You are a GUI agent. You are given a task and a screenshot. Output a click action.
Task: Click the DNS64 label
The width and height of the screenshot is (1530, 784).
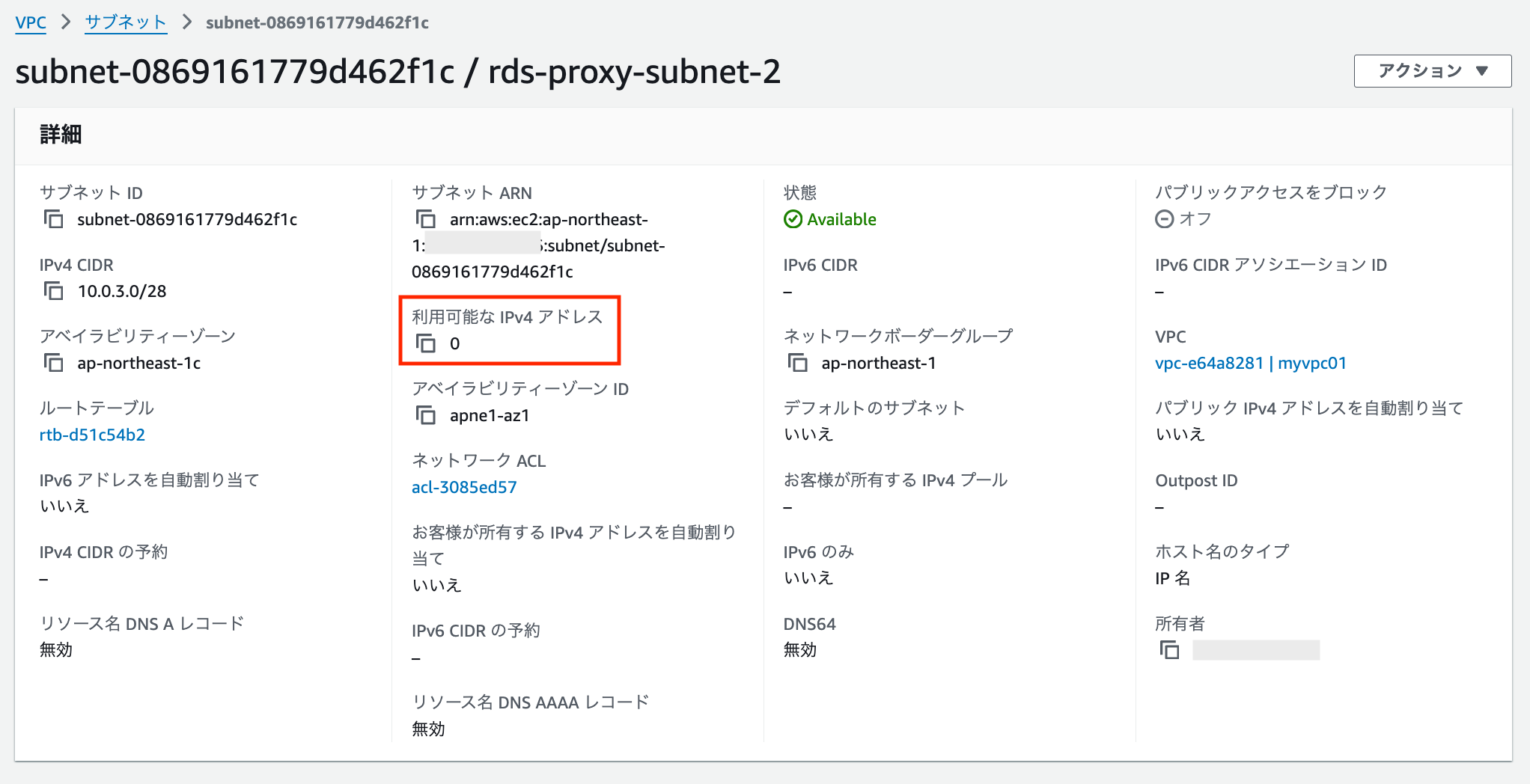[809, 624]
